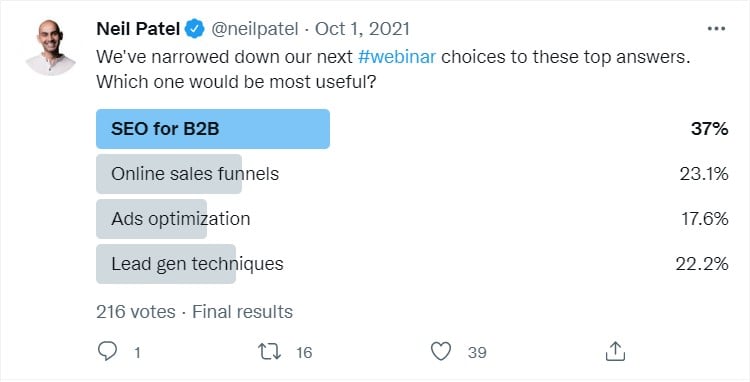Retweet using the arrows icon
Viewport: 750px width, 382px height.
[269, 352]
